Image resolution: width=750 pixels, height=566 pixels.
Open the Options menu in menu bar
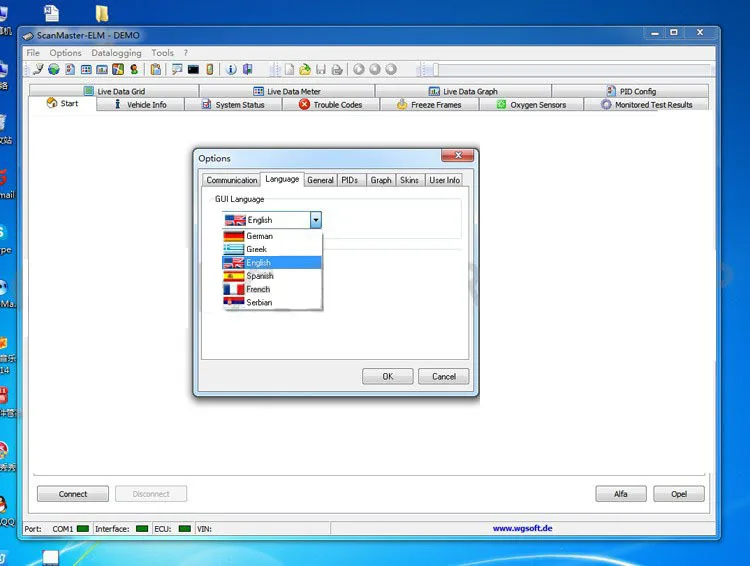tap(66, 53)
